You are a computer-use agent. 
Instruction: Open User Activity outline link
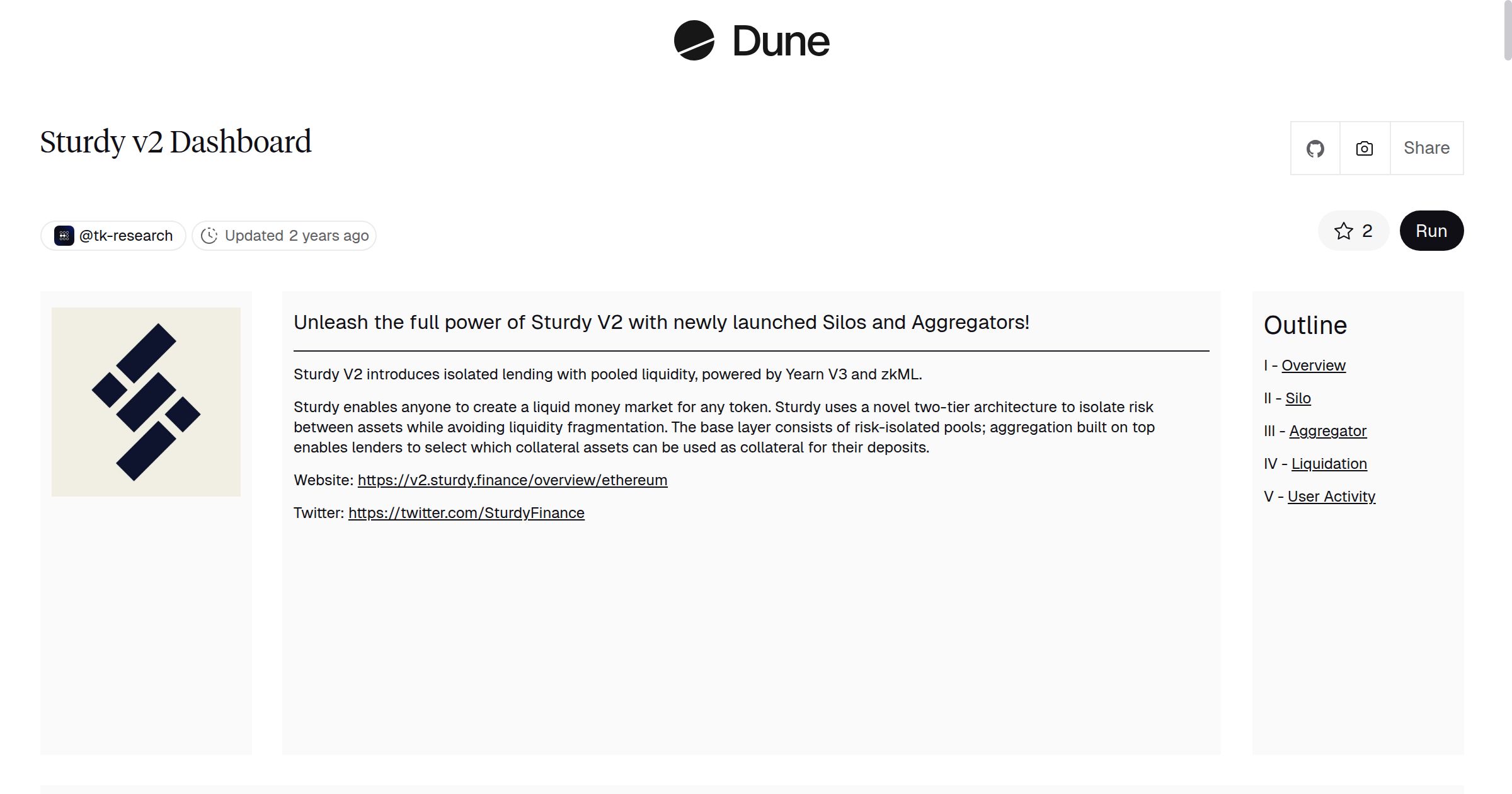1331,497
